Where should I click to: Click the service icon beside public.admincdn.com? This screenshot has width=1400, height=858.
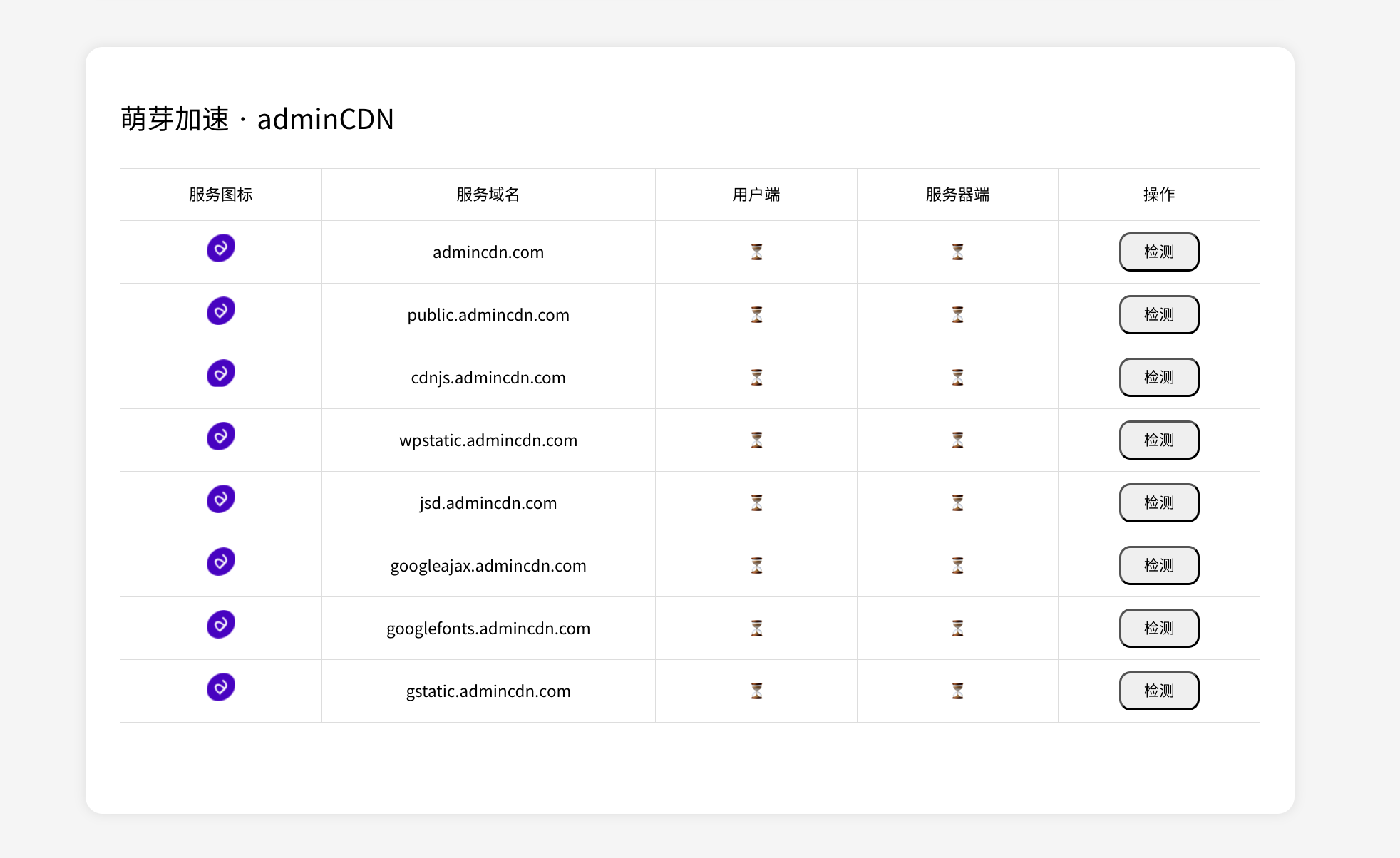click(221, 311)
